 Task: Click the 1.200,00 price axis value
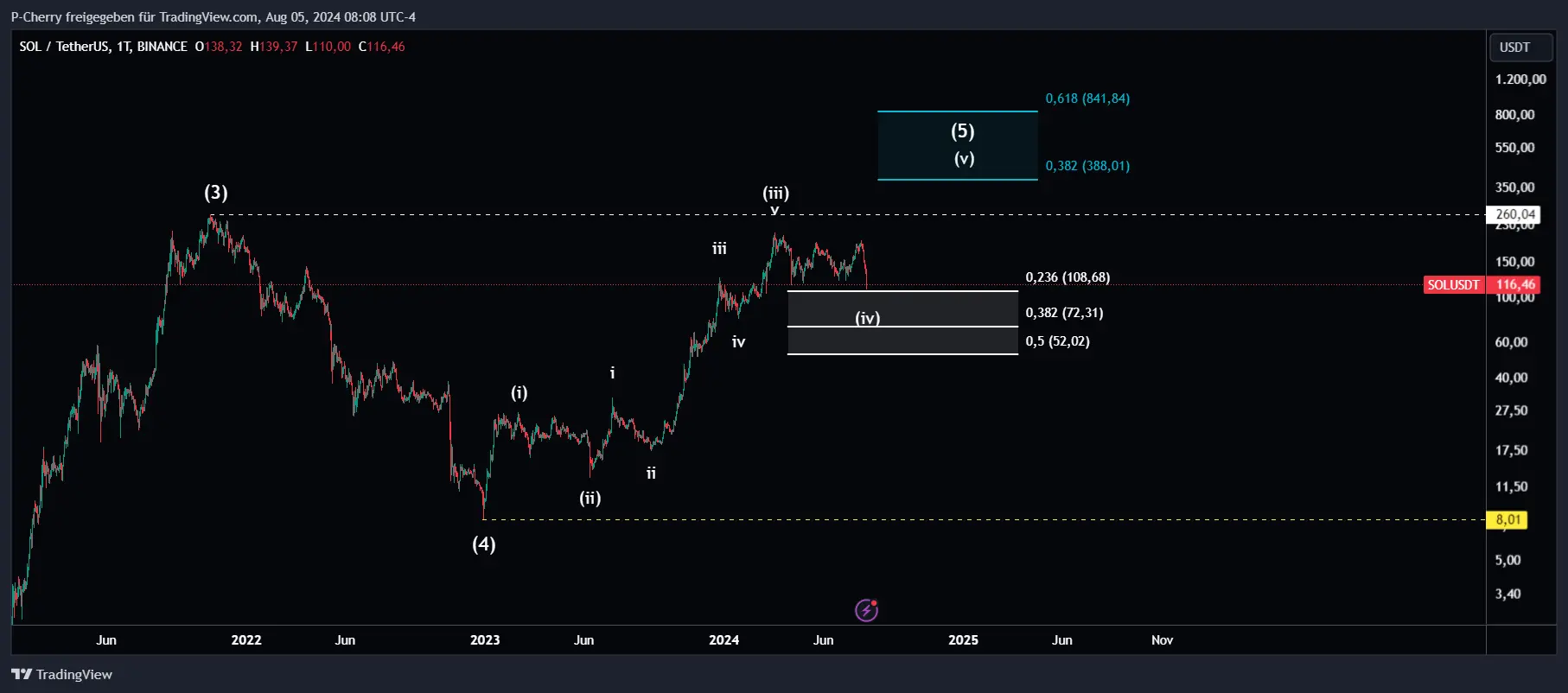[1520, 79]
